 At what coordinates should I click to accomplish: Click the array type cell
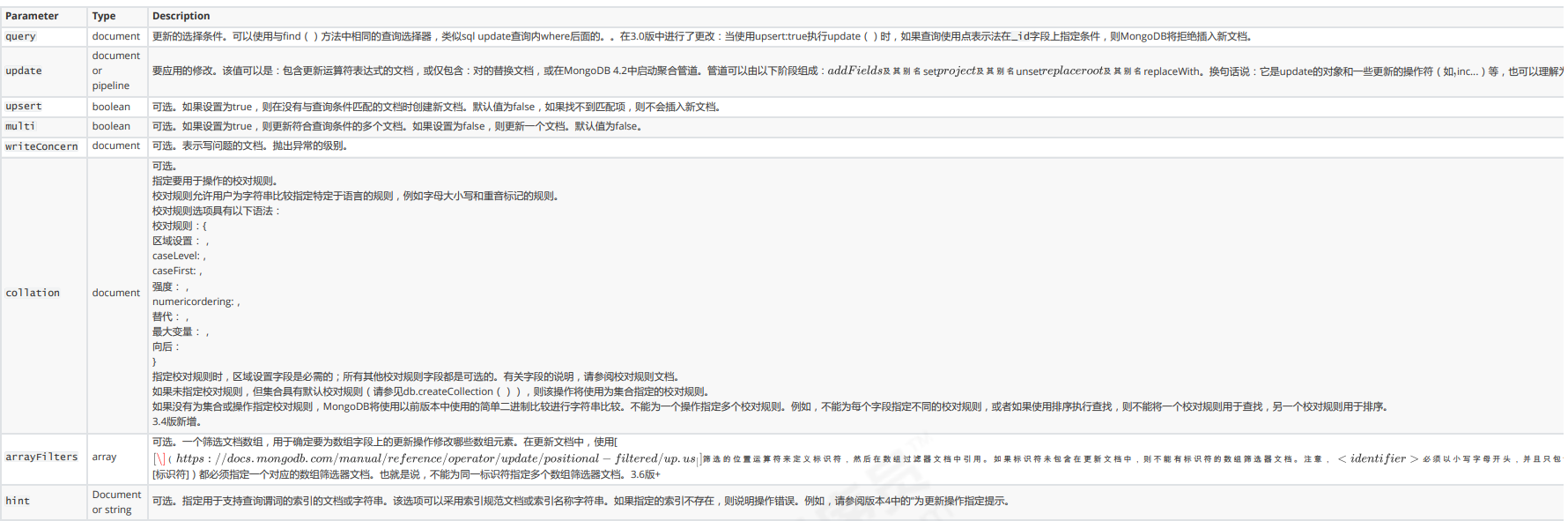tap(104, 457)
